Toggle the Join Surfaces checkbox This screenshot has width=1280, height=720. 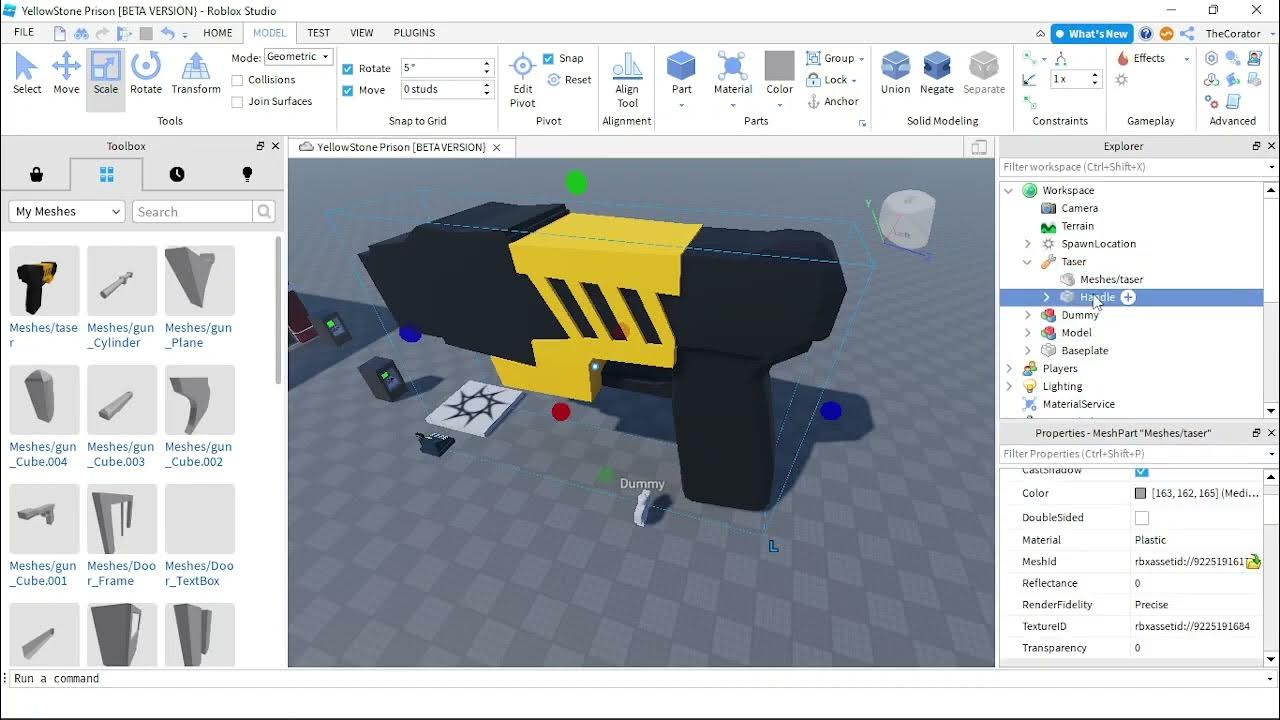(x=237, y=102)
